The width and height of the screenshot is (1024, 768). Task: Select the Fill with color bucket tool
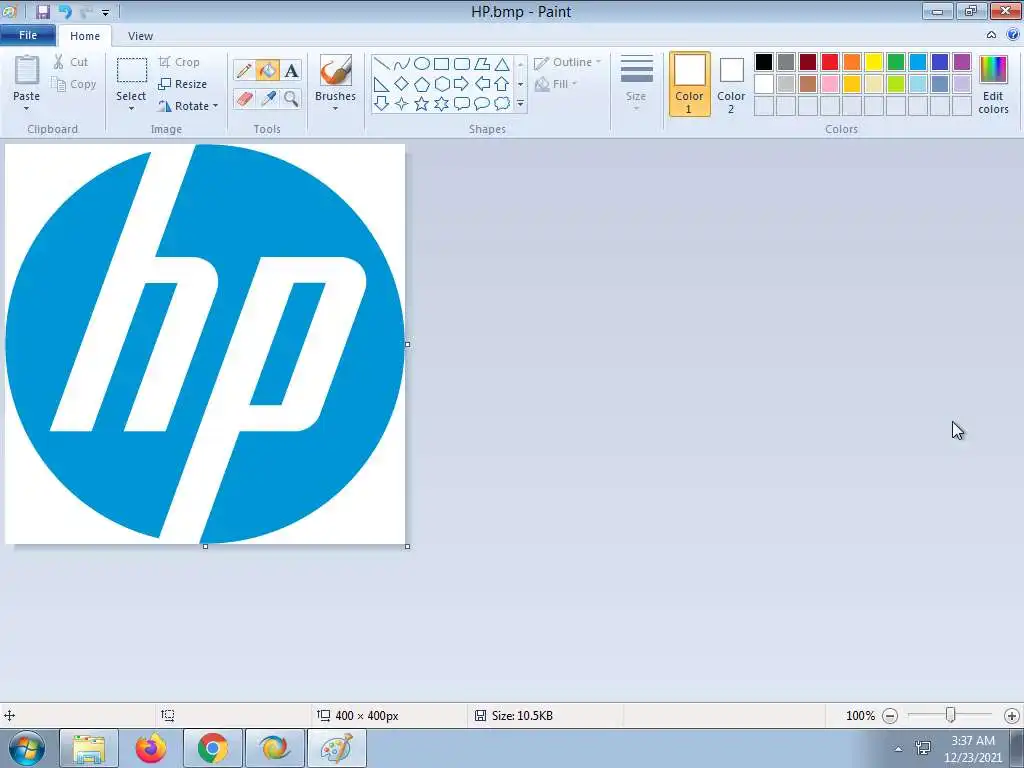[268, 70]
